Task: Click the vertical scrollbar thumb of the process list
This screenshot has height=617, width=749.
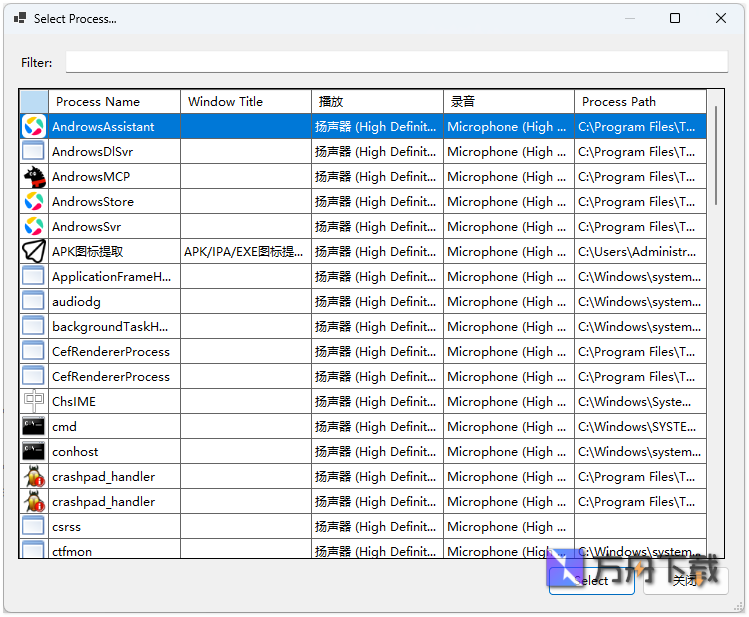Action: point(716,155)
